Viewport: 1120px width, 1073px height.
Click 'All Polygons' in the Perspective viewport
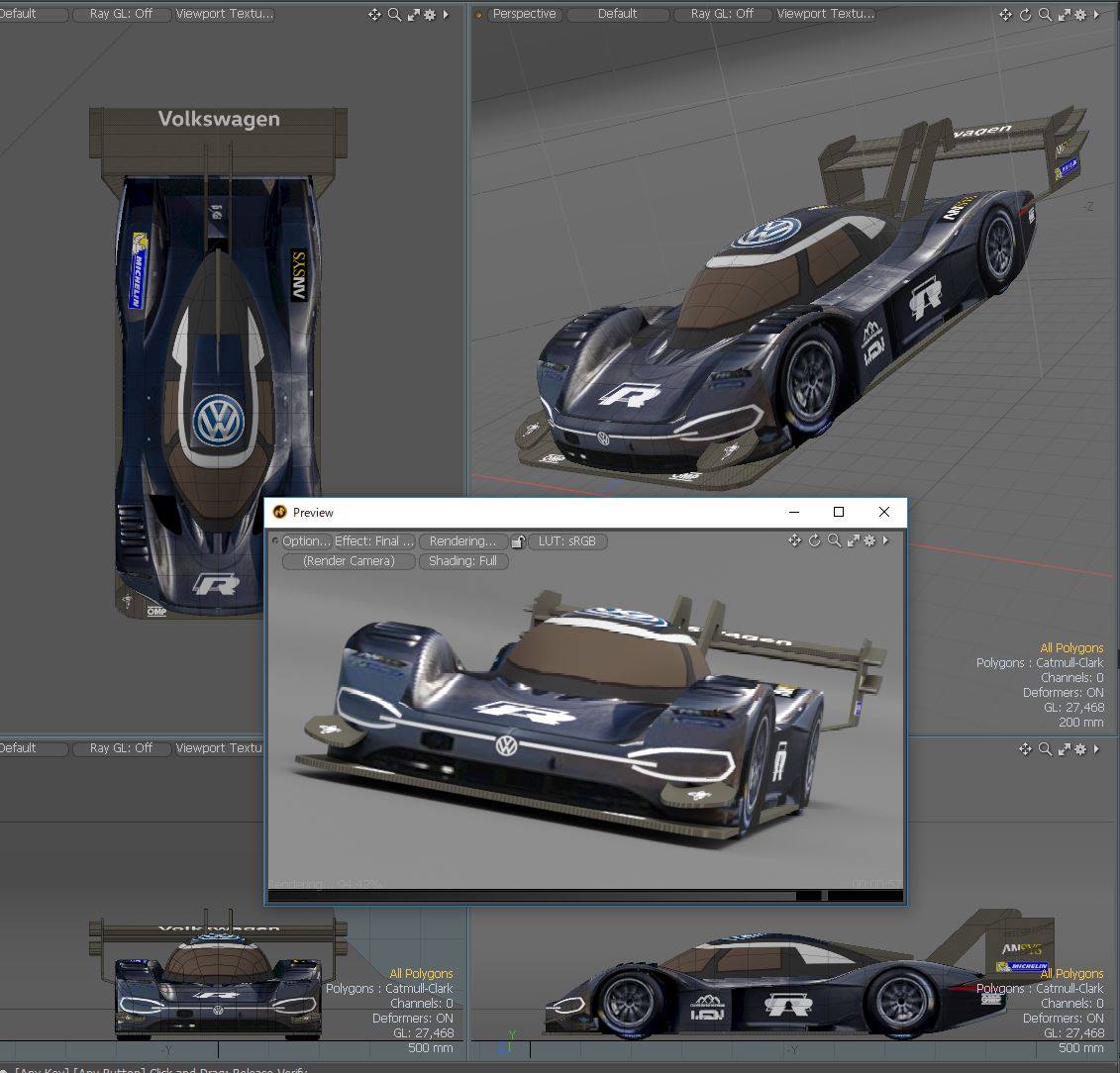pyautogui.click(x=1071, y=648)
